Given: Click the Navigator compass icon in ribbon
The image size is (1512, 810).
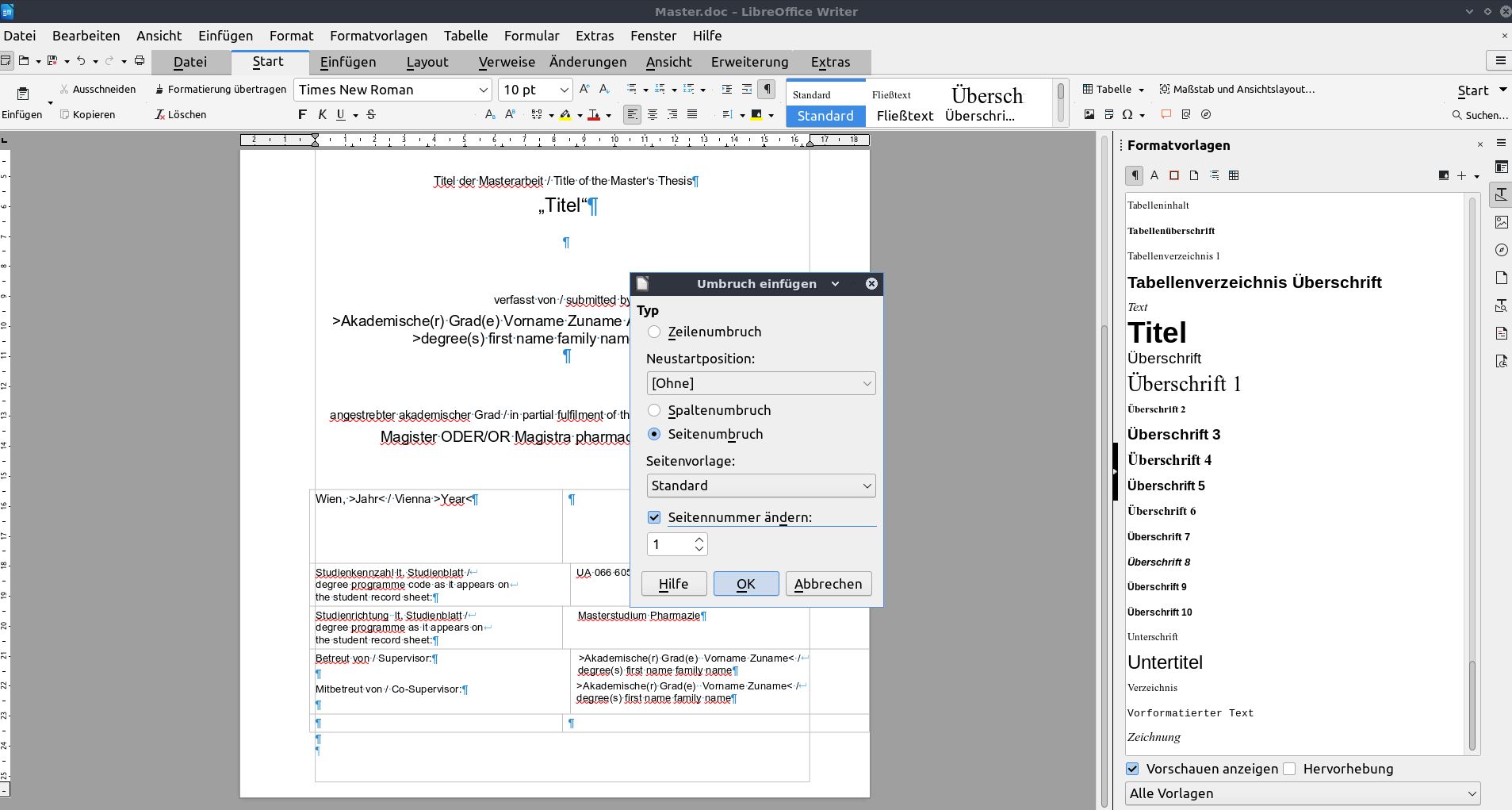Looking at the screenshot, I should [x=1206, y=115].
